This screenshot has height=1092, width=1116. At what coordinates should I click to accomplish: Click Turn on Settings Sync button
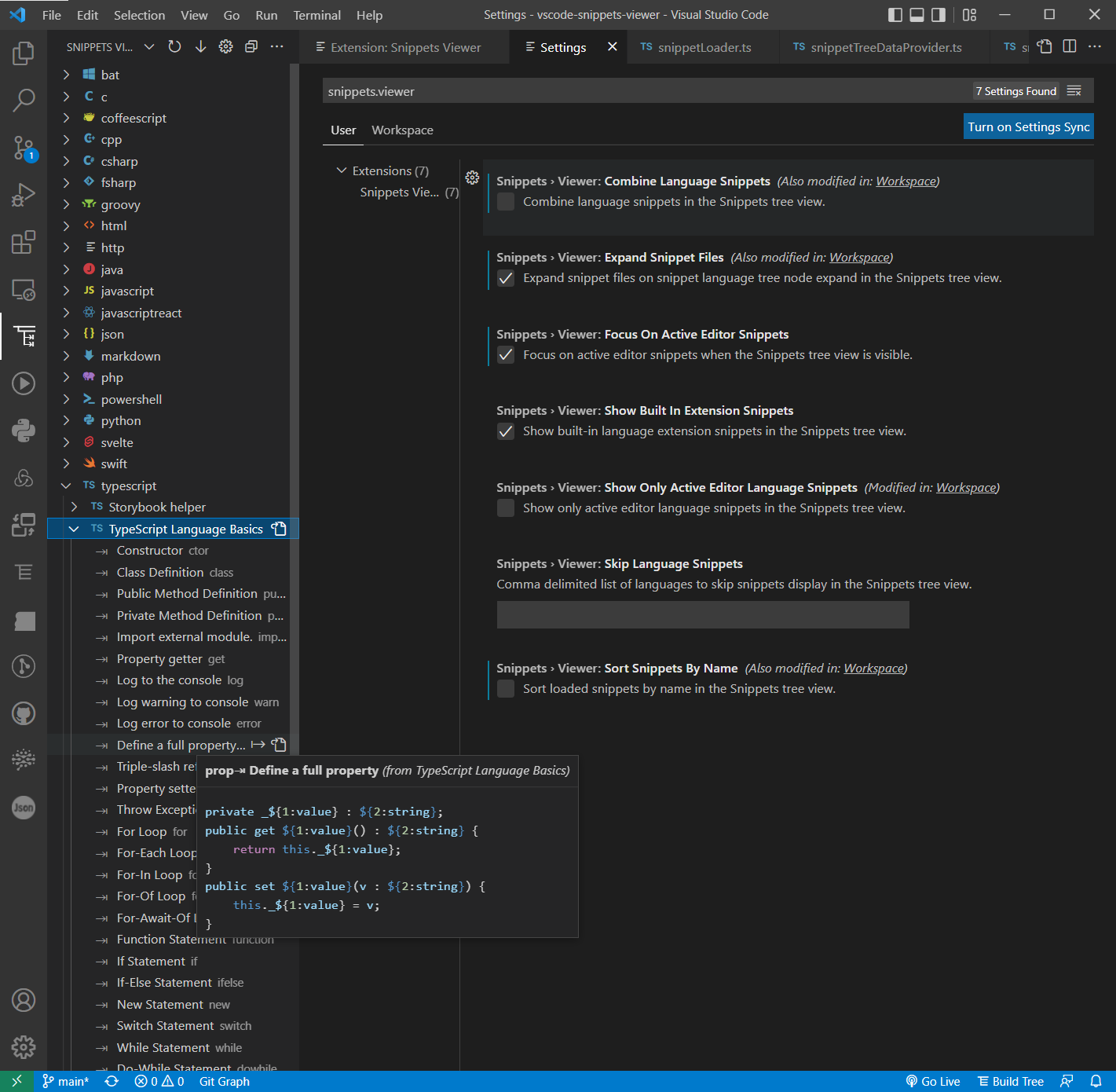click(1029, 126)
